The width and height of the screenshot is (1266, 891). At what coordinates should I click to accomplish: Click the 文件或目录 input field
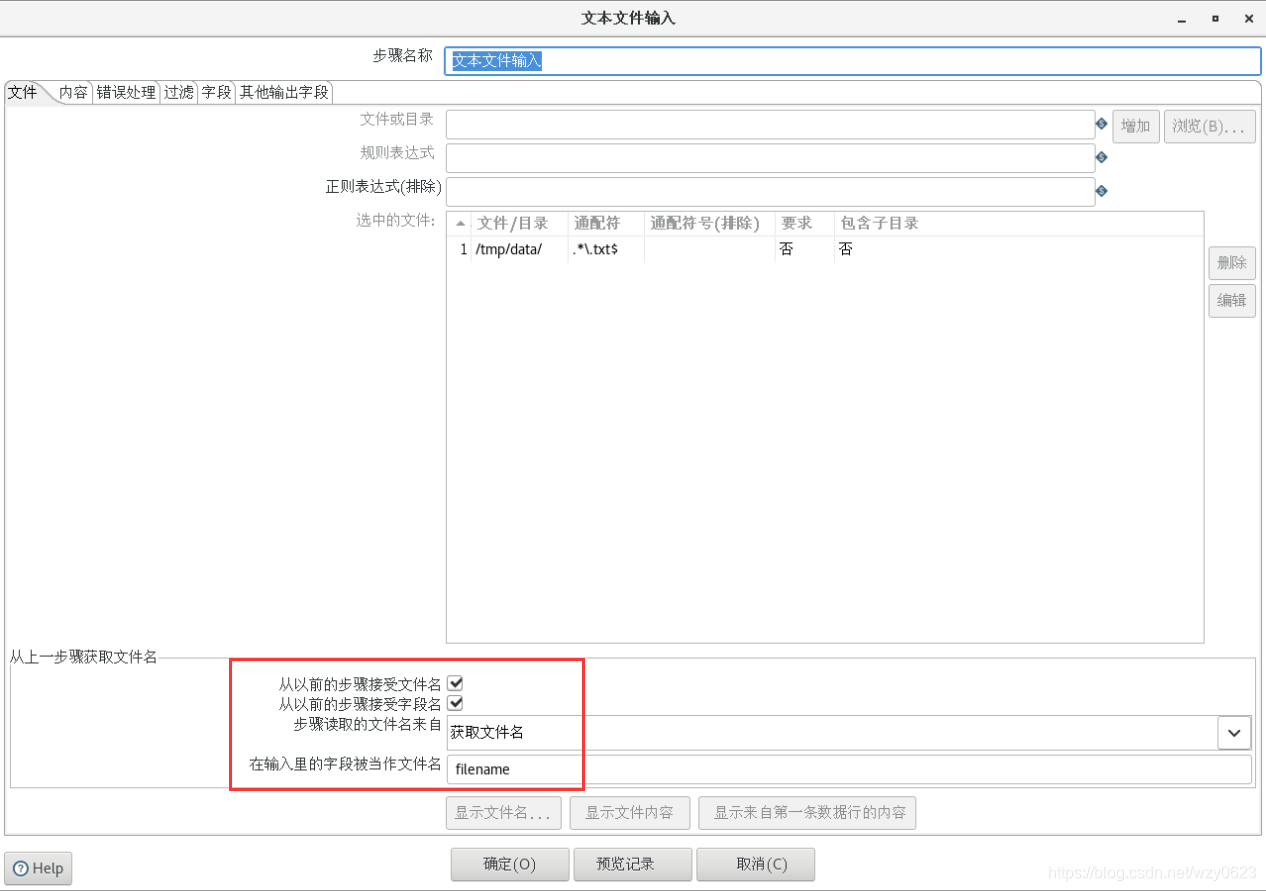coord(771,125)
